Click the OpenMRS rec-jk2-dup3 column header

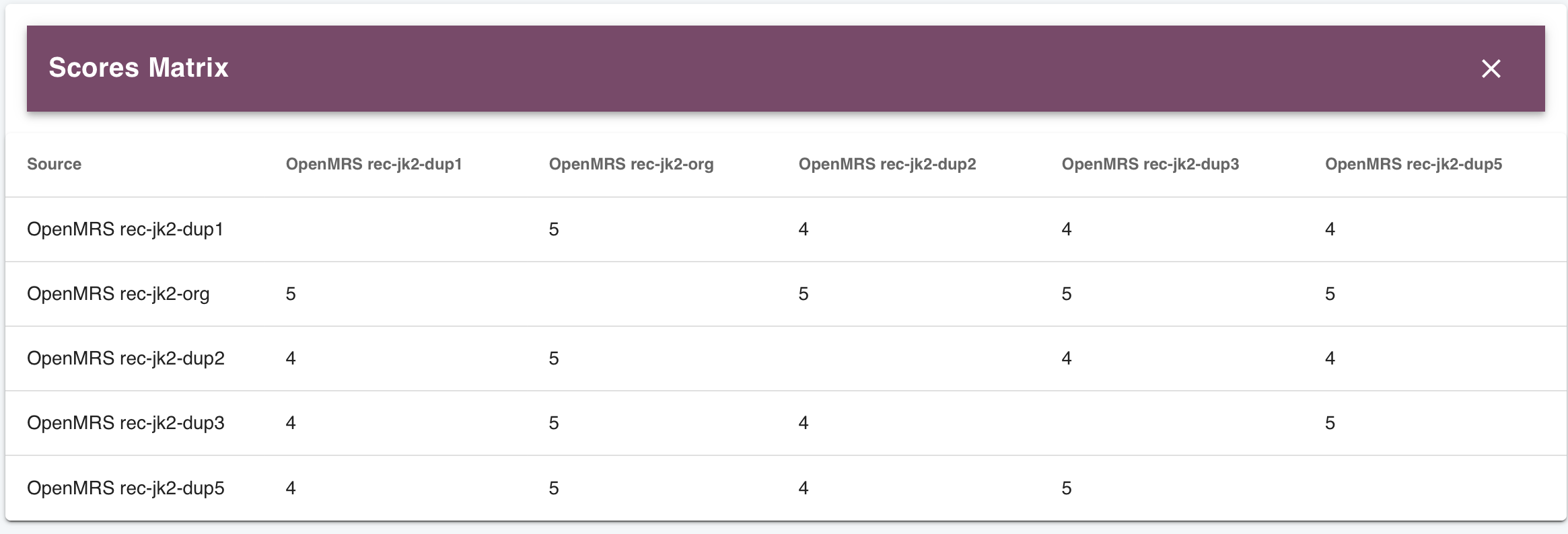[1150, 164]
